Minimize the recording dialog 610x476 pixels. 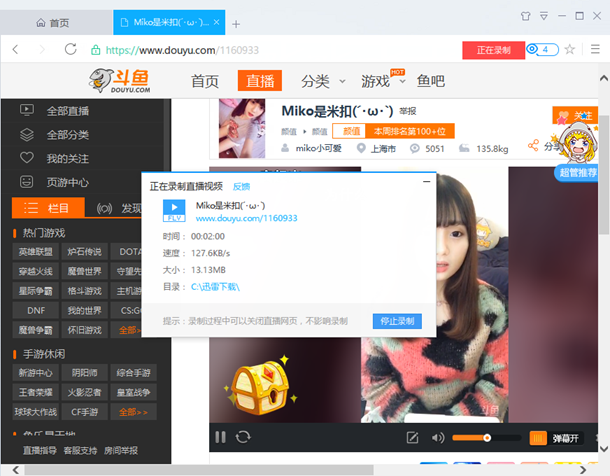point(426,182)
